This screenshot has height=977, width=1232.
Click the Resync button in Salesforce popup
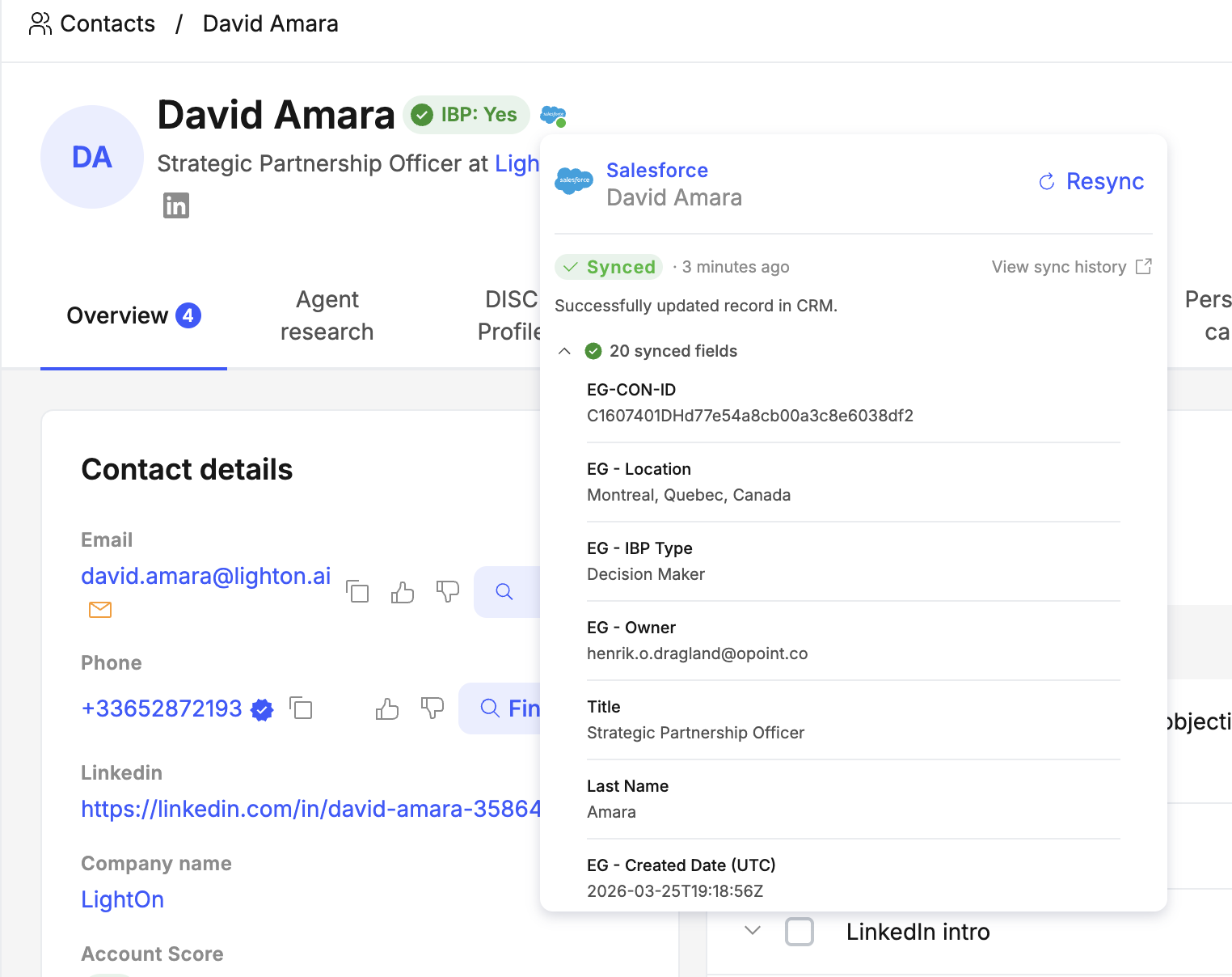pos(1091,181)
